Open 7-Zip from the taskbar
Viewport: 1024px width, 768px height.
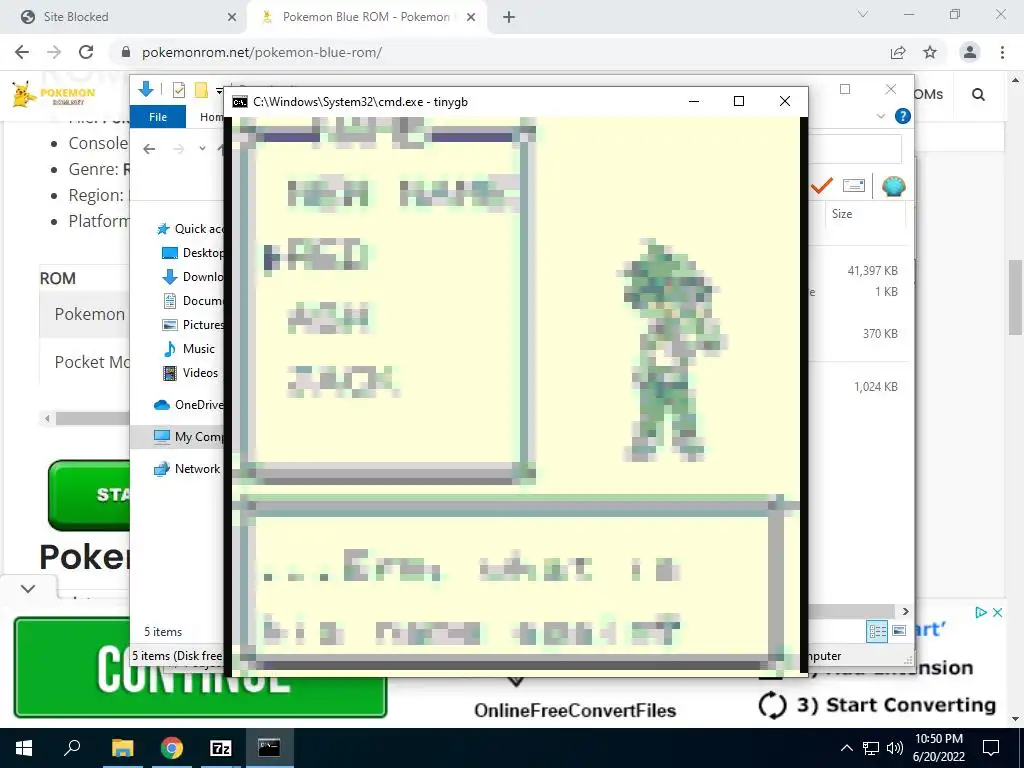point(221,748)
